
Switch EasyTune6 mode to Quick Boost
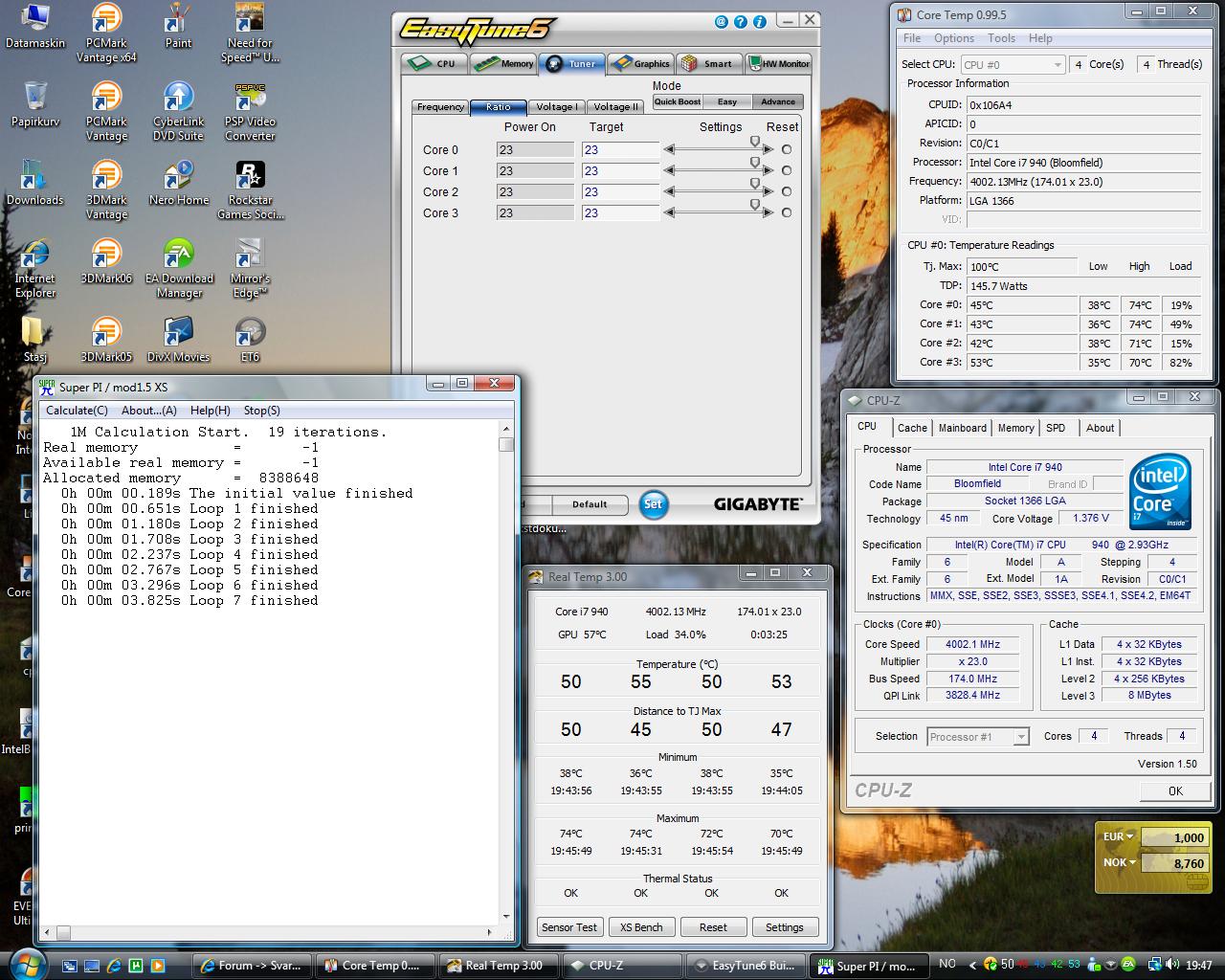(x=678, y=101)
